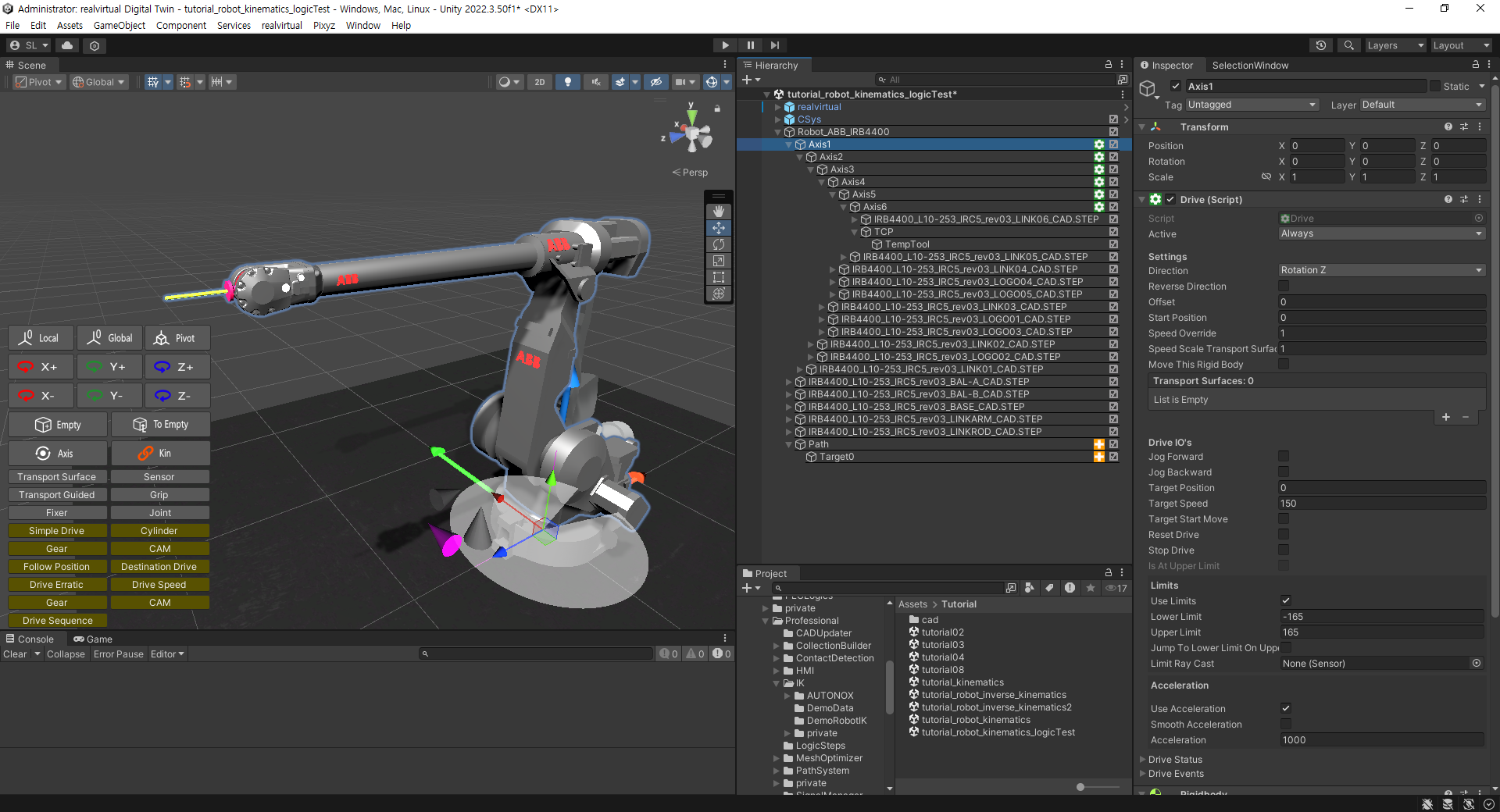Open the Pixyz menu
Screen dimensions: 1500x812
[x=324, y=25]
